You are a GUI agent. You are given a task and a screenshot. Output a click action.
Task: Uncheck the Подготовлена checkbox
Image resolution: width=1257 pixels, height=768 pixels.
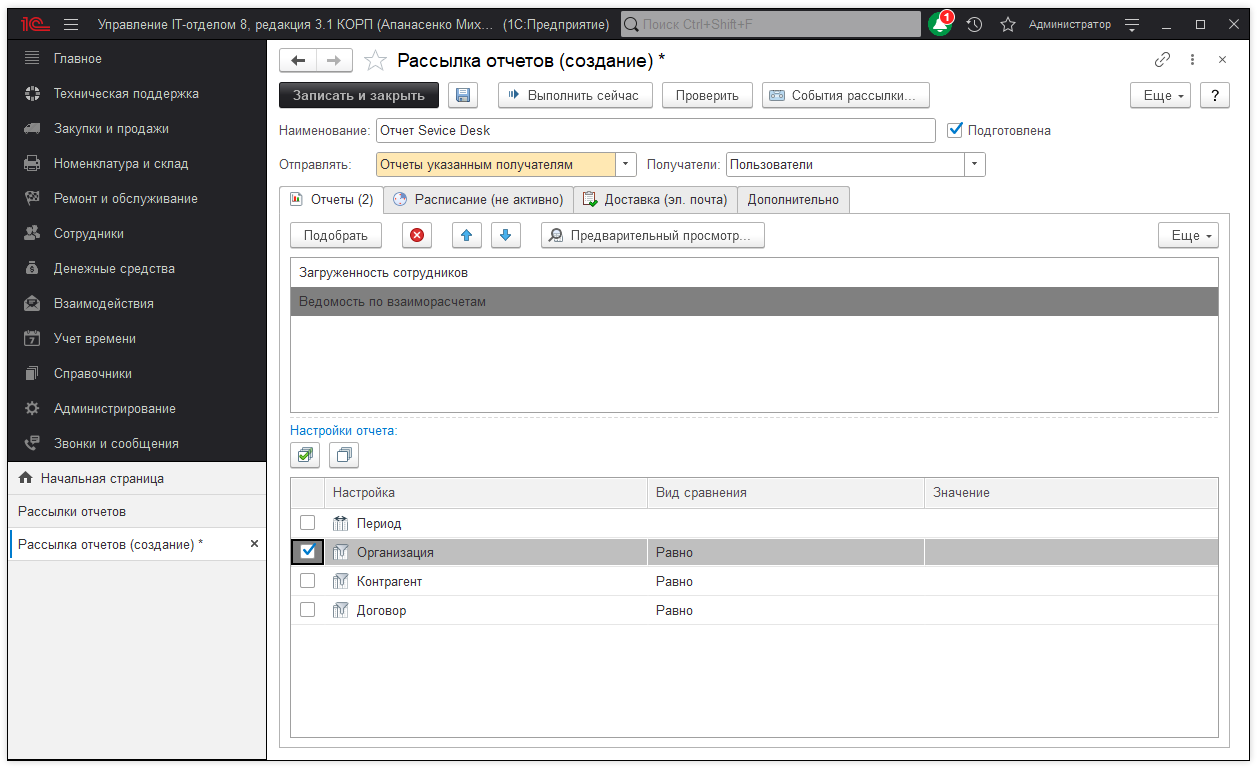954,130
